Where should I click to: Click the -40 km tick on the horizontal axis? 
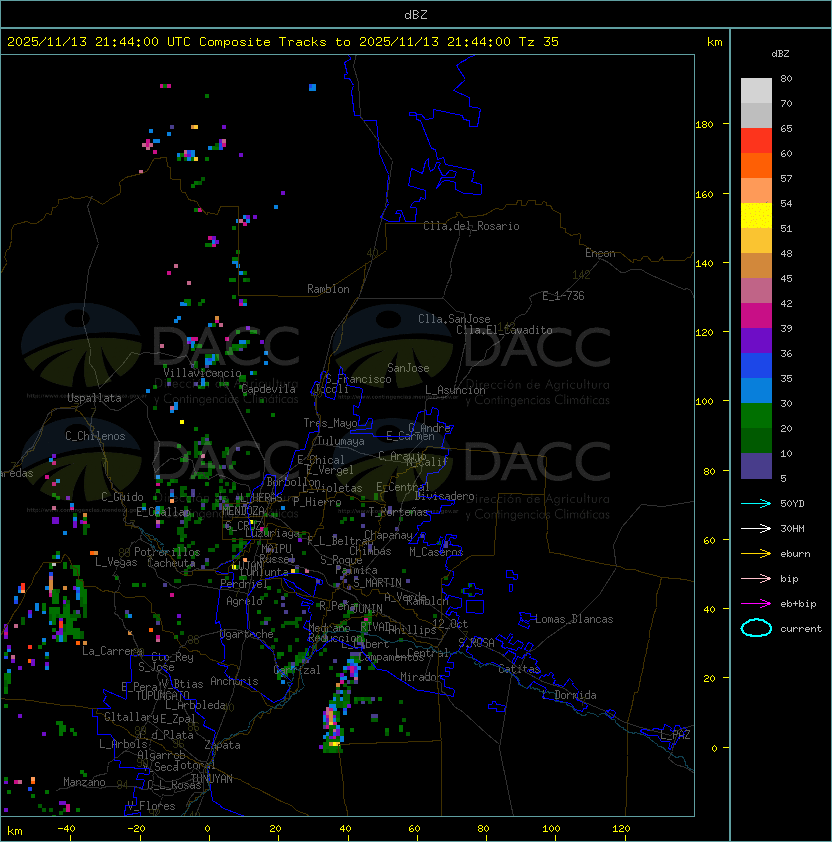pos(66,829)
